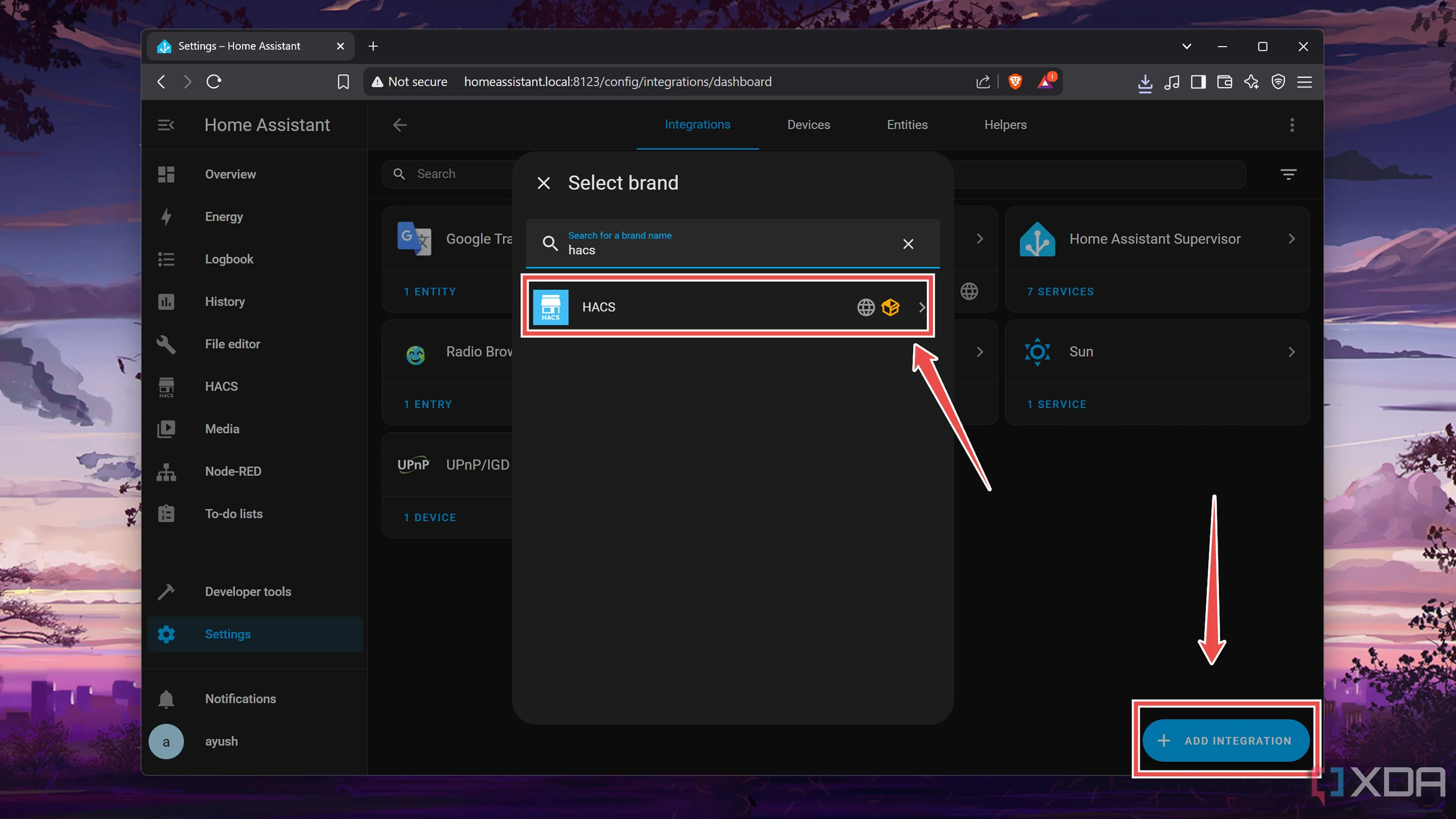The width and height of the screenshot is (1456, 819).
Task: Click the Brave Shields lion icon
Action: 1015,82
